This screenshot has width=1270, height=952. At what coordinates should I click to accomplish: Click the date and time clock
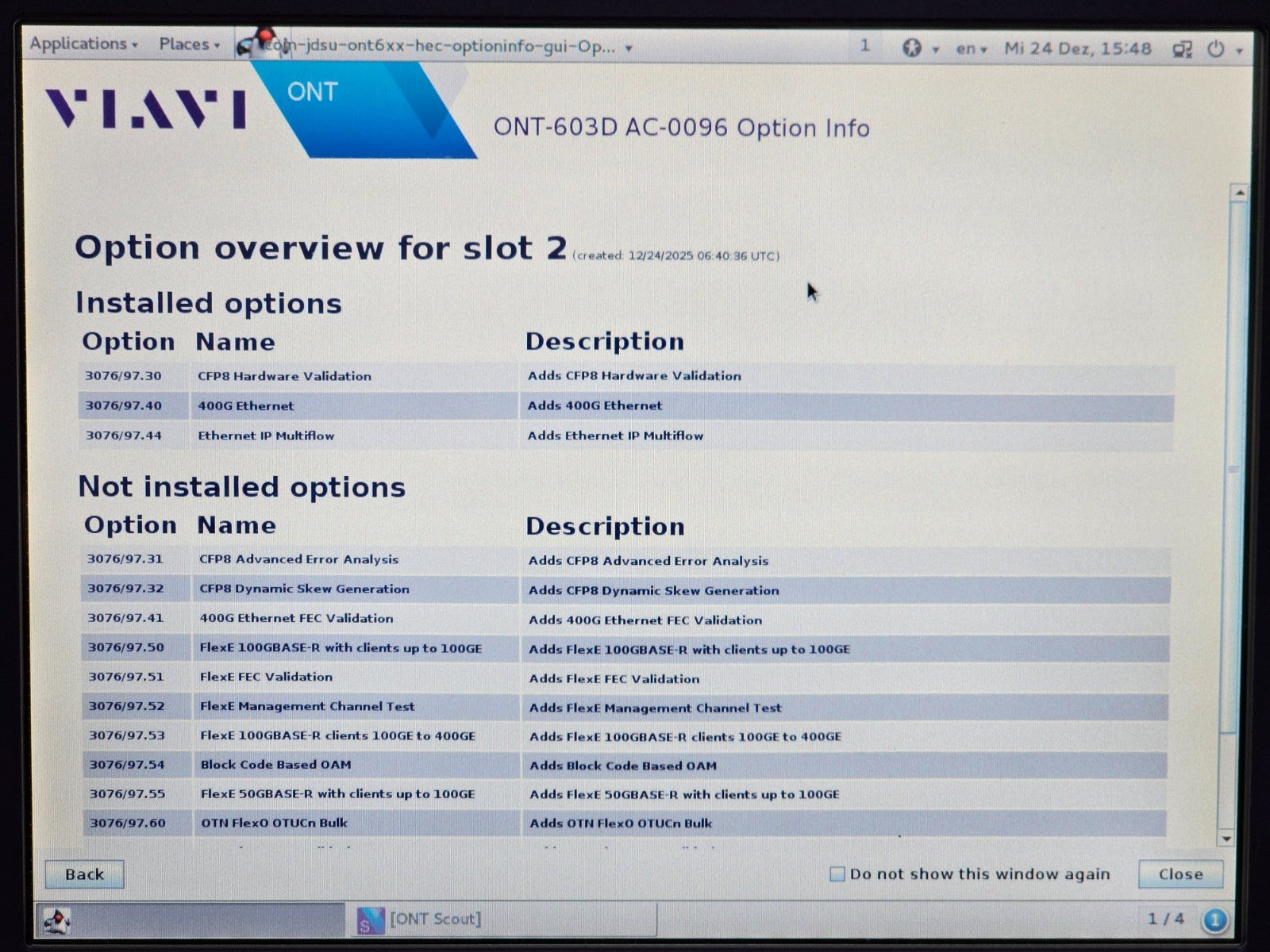pos(1077,49)
